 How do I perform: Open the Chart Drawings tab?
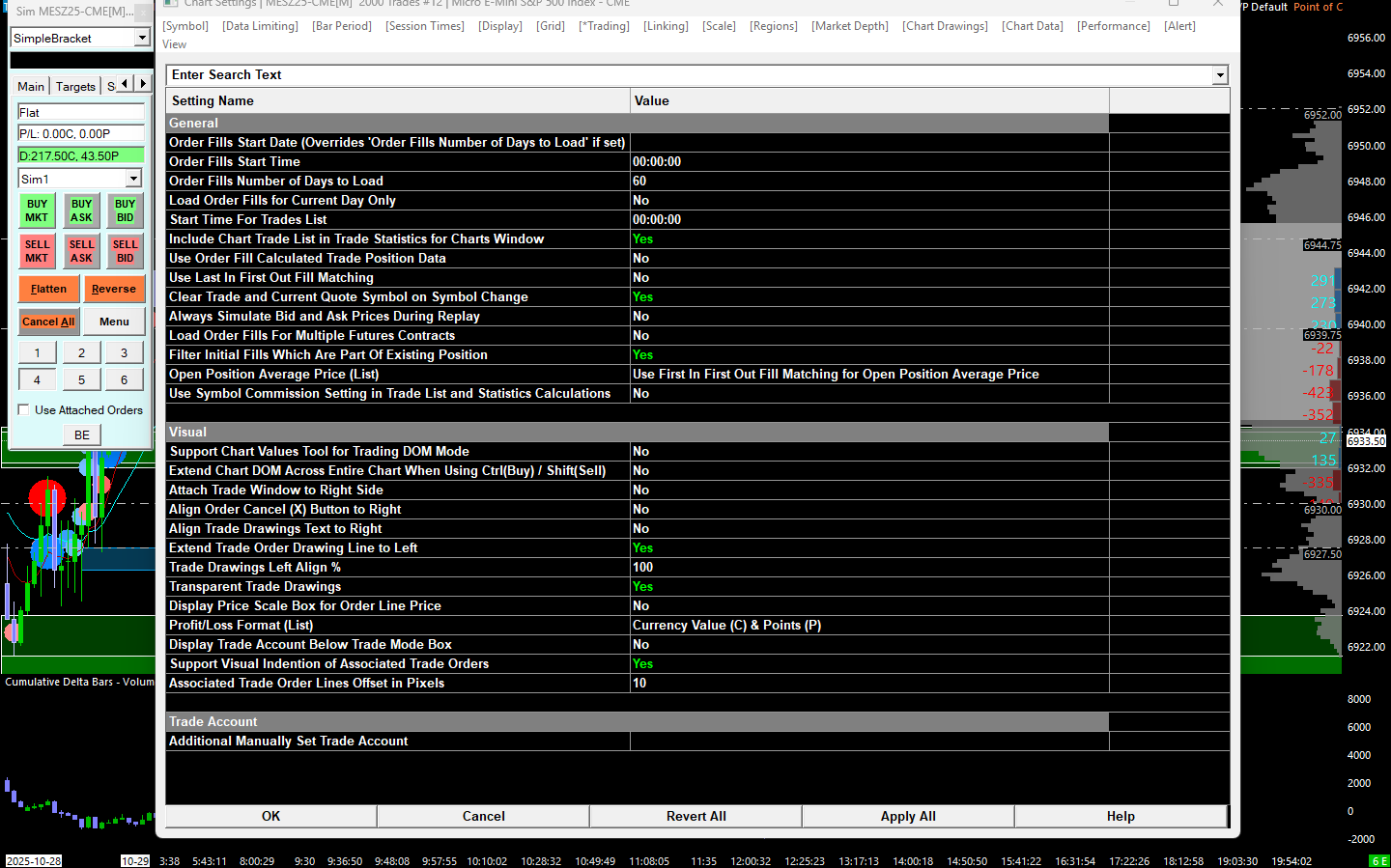pyautogui.click(x=946, y=26)
